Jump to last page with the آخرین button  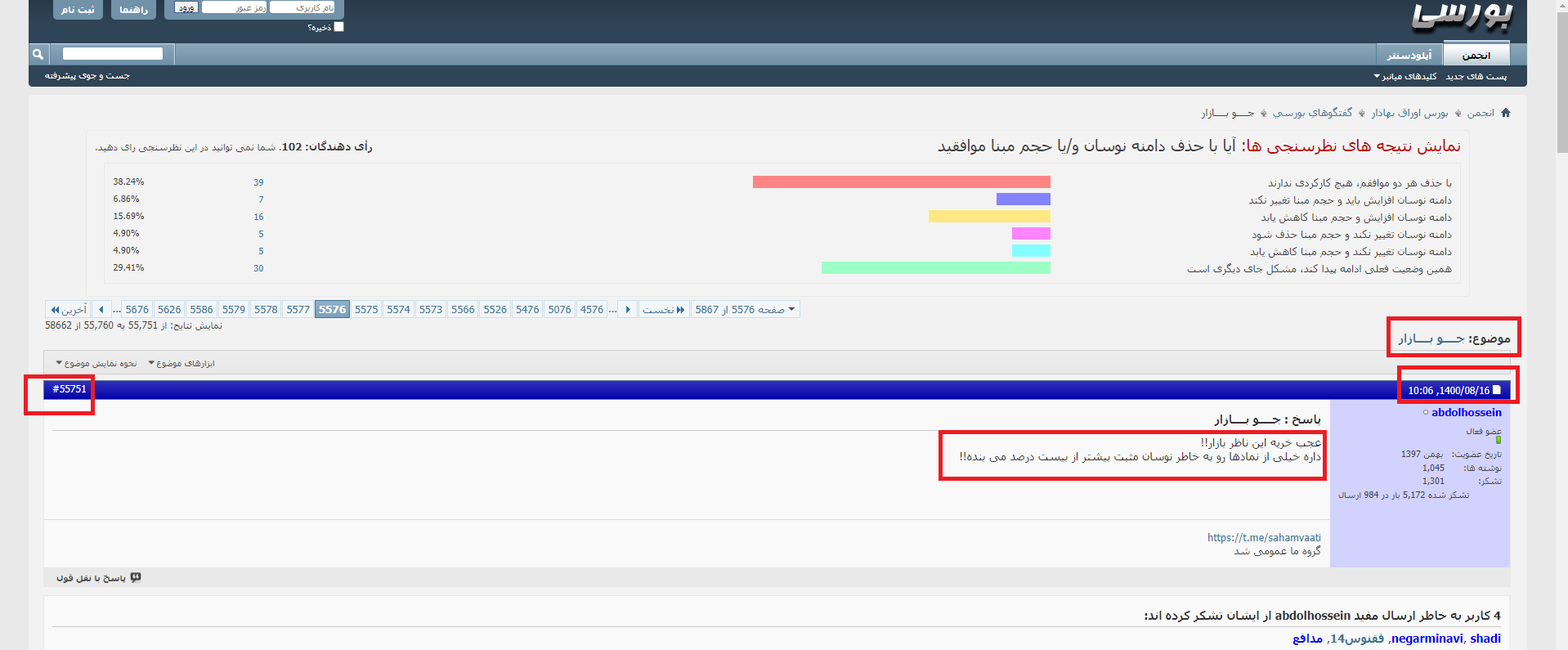(x=69, y=310)
